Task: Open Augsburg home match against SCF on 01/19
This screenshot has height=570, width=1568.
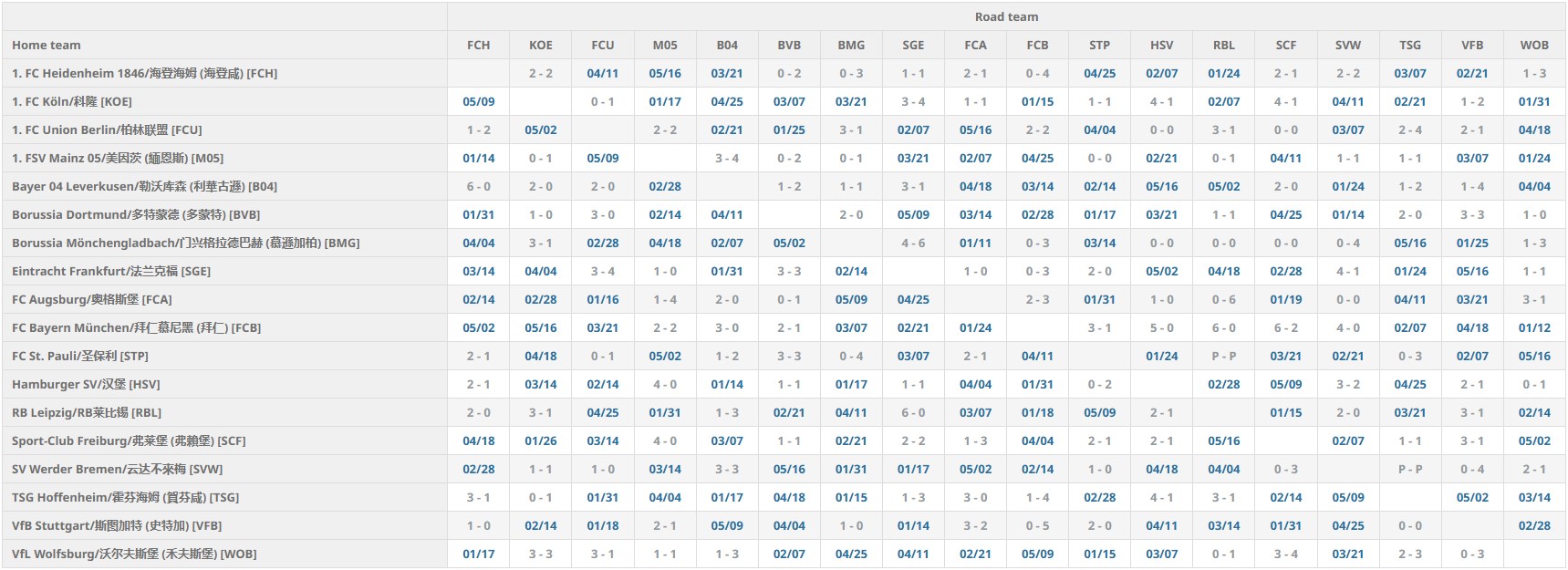Action: point(1285,299)
